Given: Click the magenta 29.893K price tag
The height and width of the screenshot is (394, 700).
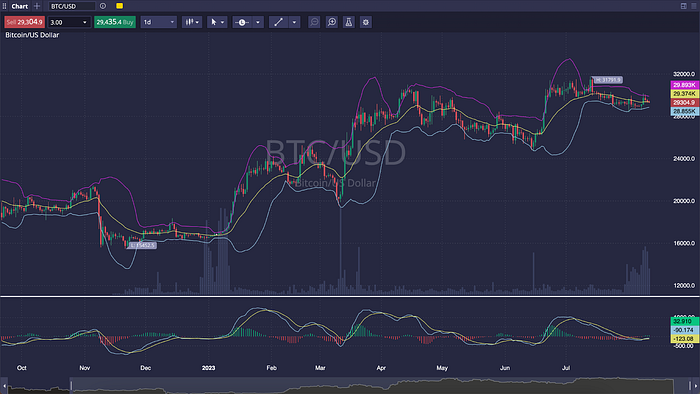Looking at the screenshot, I should [684, 85].
